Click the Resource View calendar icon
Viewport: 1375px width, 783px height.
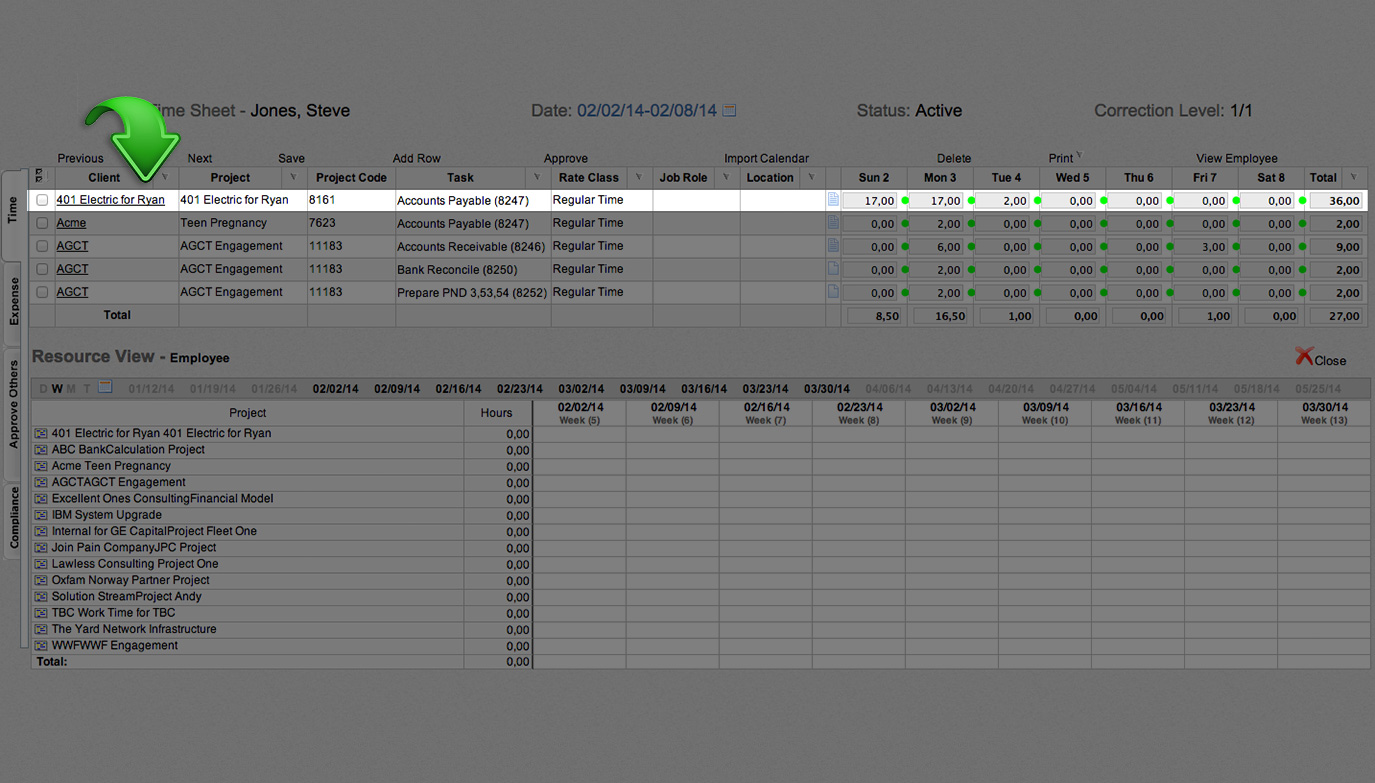tap(105, 388)
